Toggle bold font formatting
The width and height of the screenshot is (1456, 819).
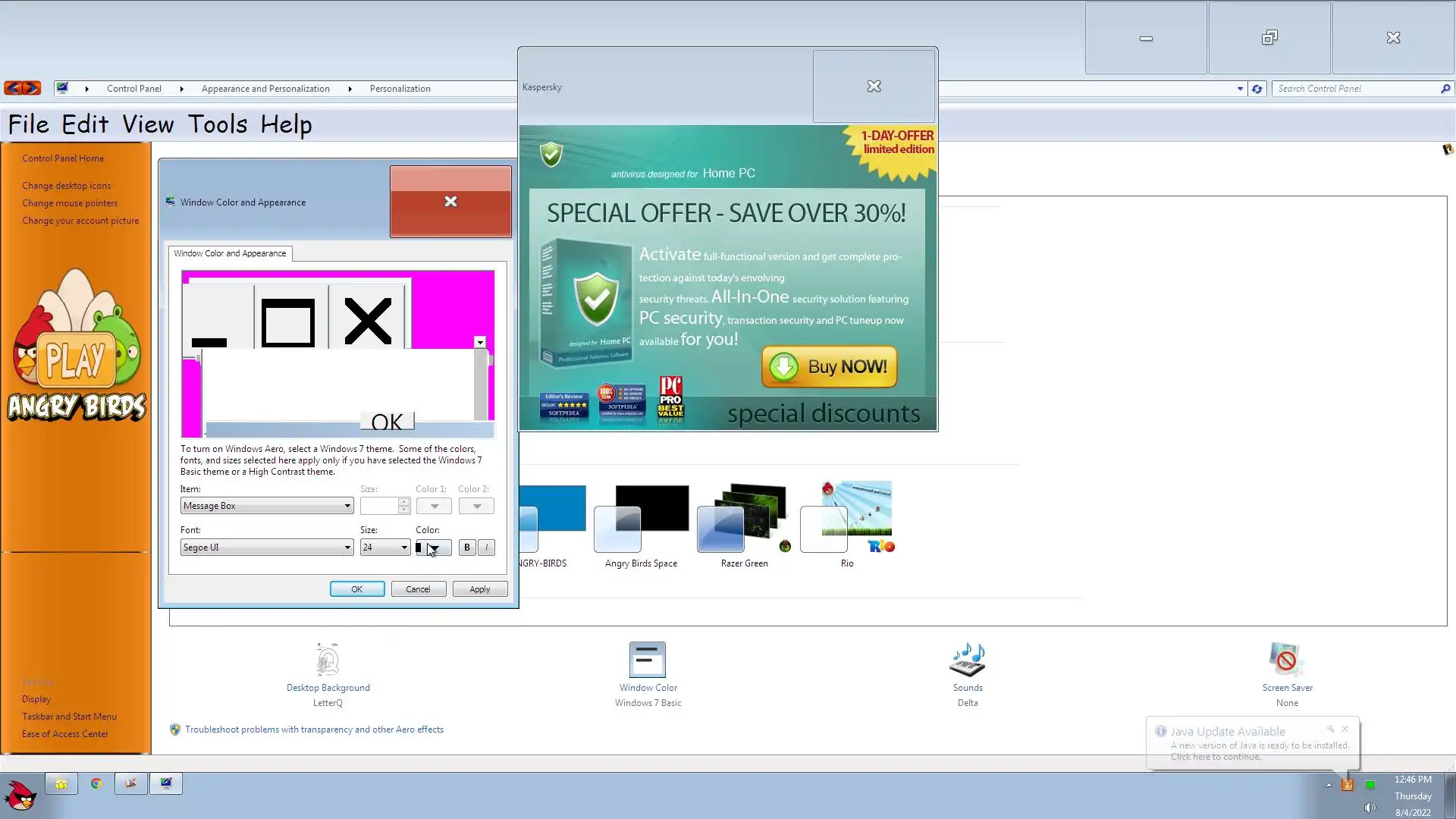(467, 548)
